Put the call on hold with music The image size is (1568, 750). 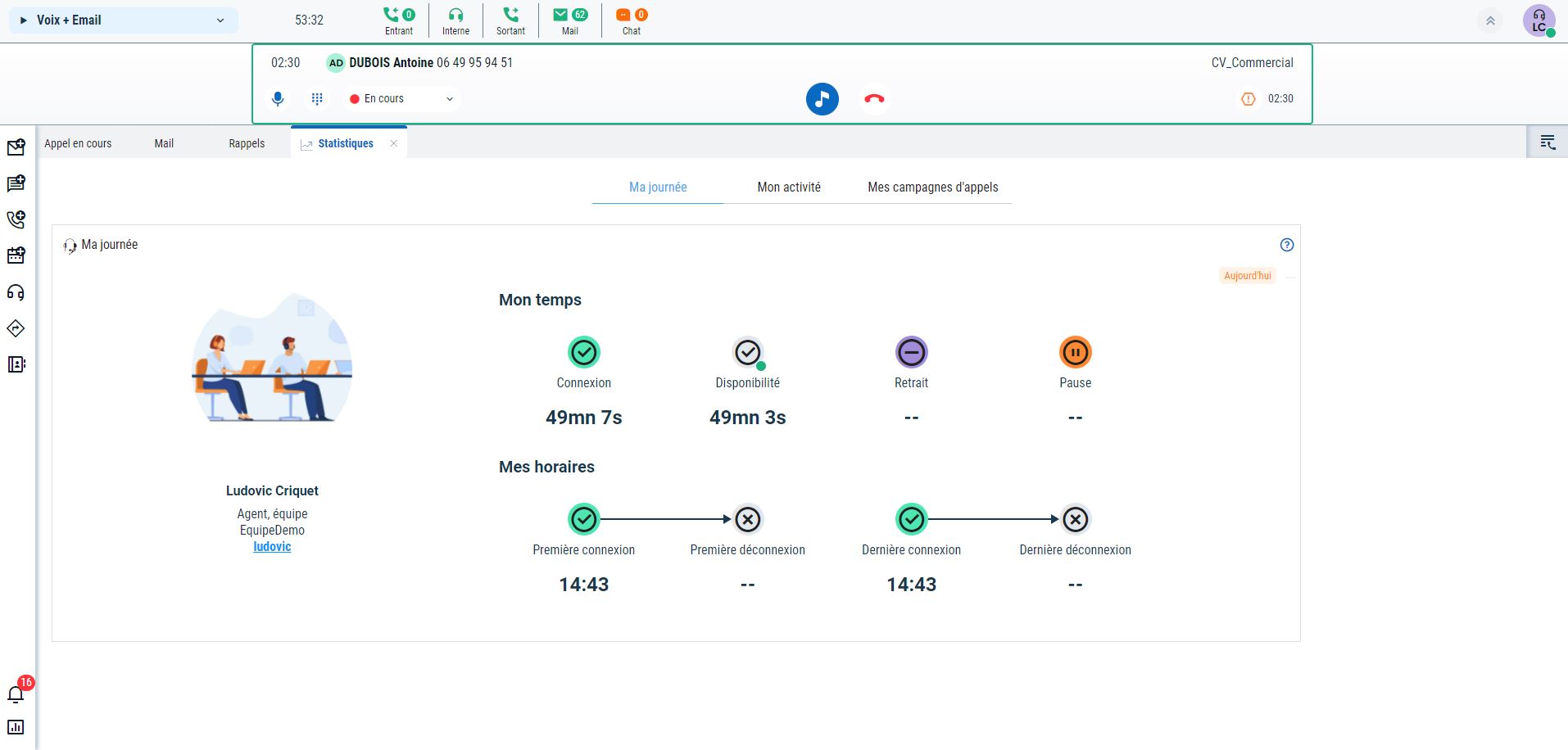pos(822,98)
